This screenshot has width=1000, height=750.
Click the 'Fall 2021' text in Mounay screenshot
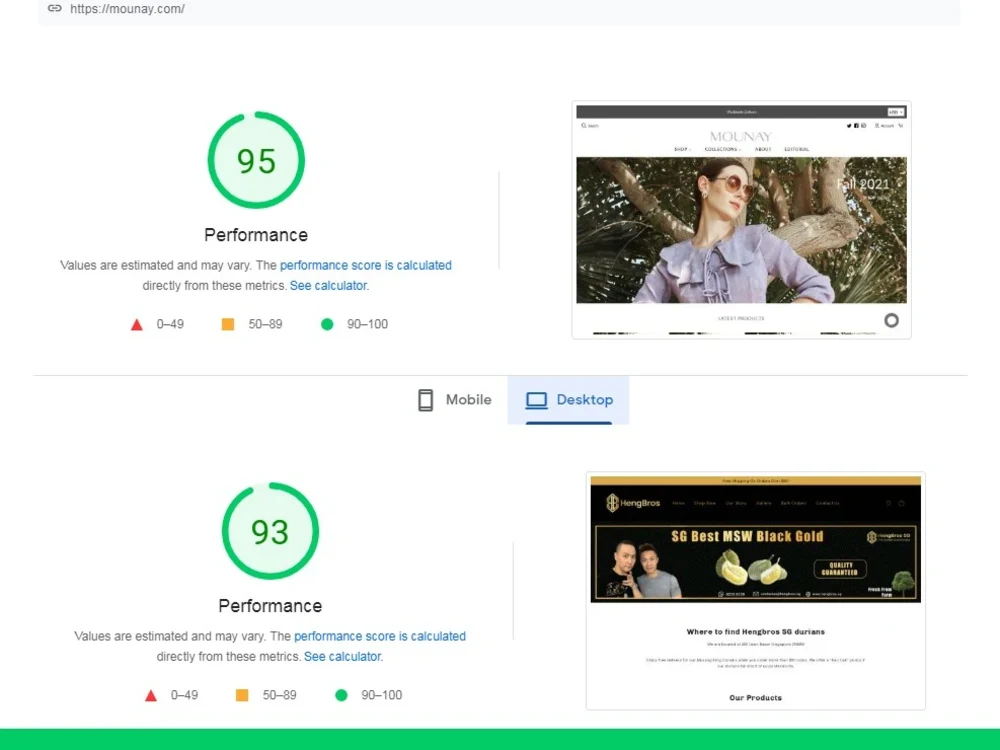click(x=863, y=184)
